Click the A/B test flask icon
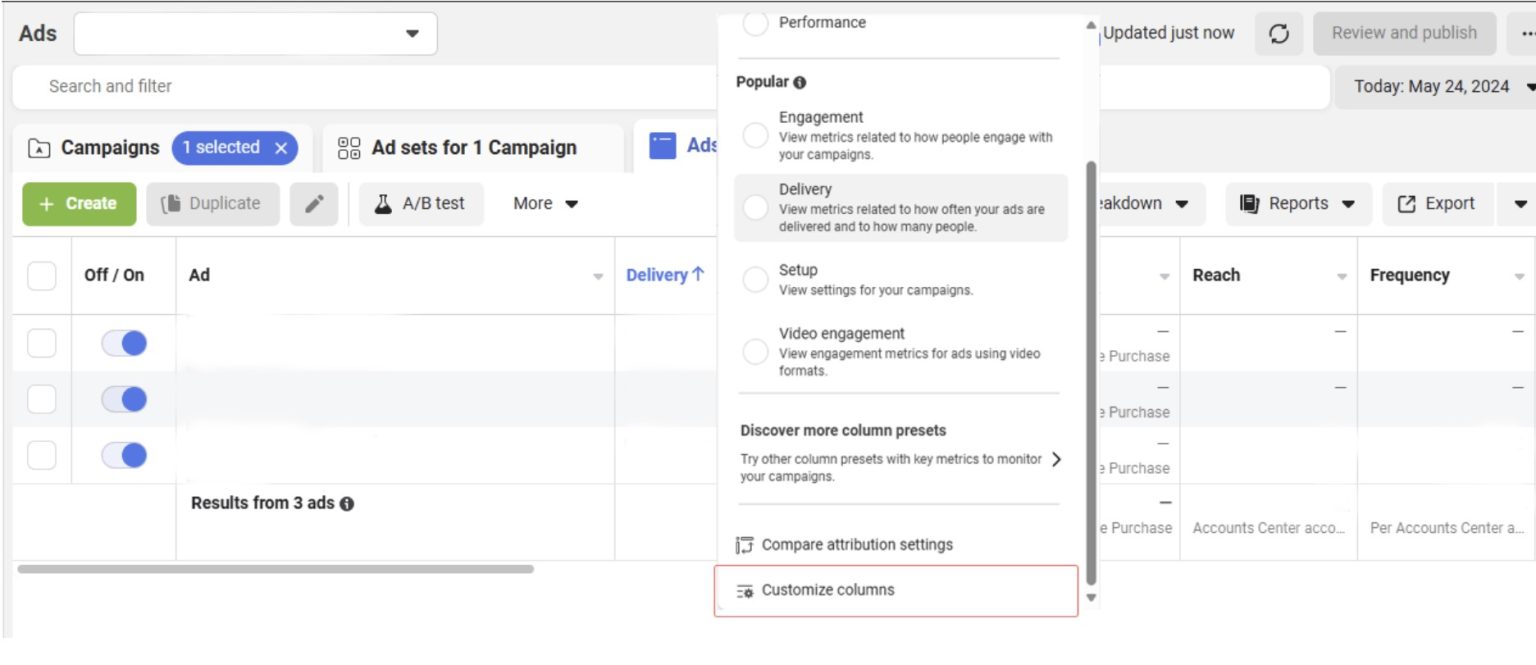 click(x=386, y=203)
